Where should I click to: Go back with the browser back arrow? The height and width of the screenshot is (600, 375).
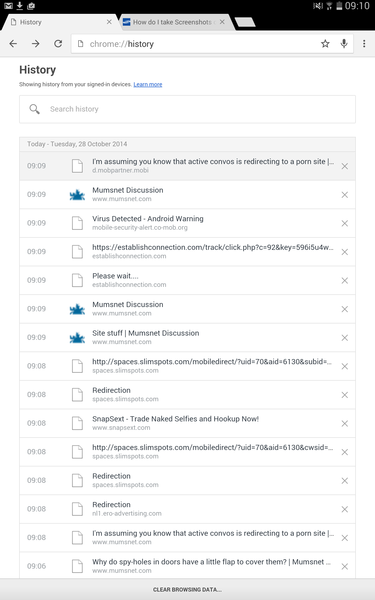pos(13,44)
